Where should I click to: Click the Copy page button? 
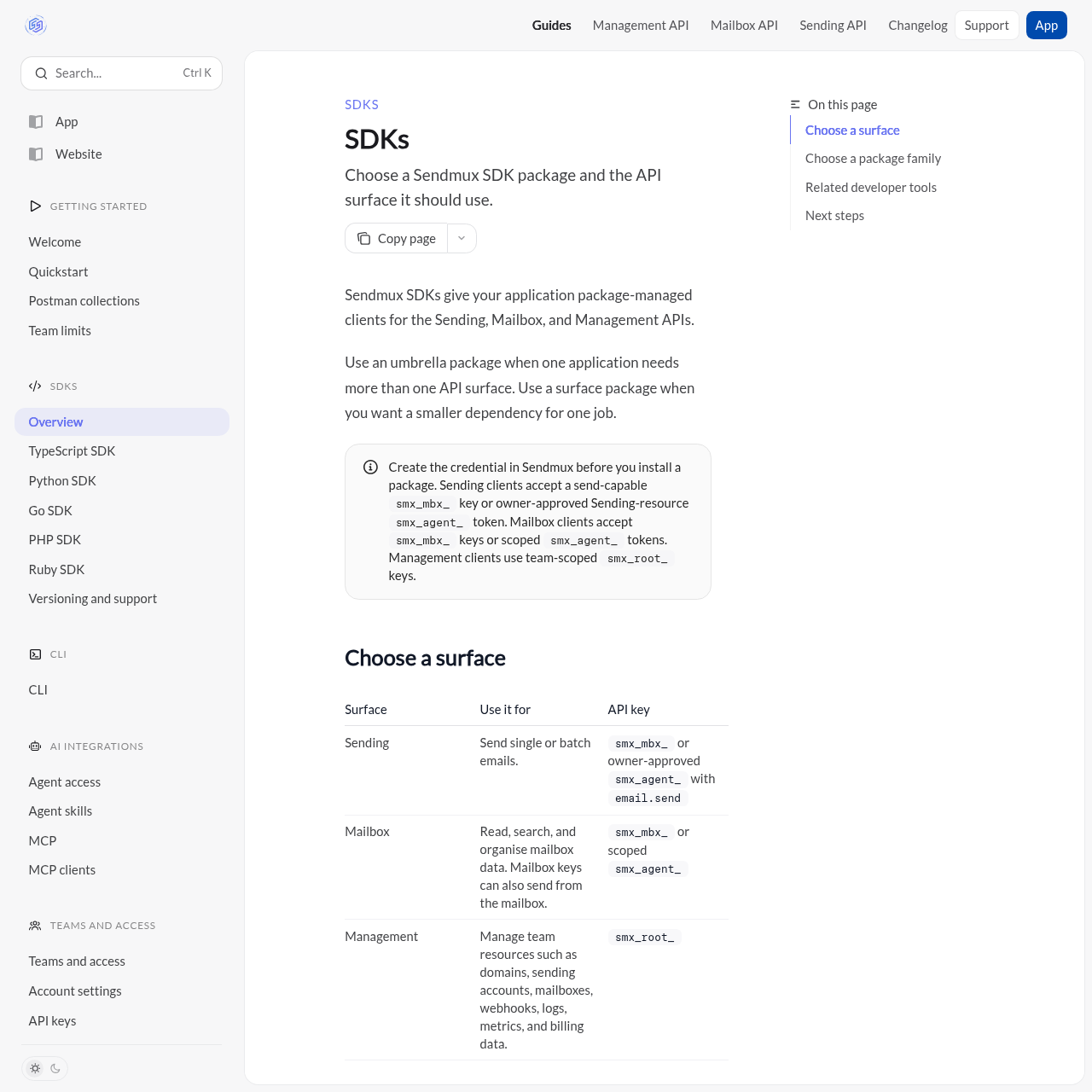point(397,238)
